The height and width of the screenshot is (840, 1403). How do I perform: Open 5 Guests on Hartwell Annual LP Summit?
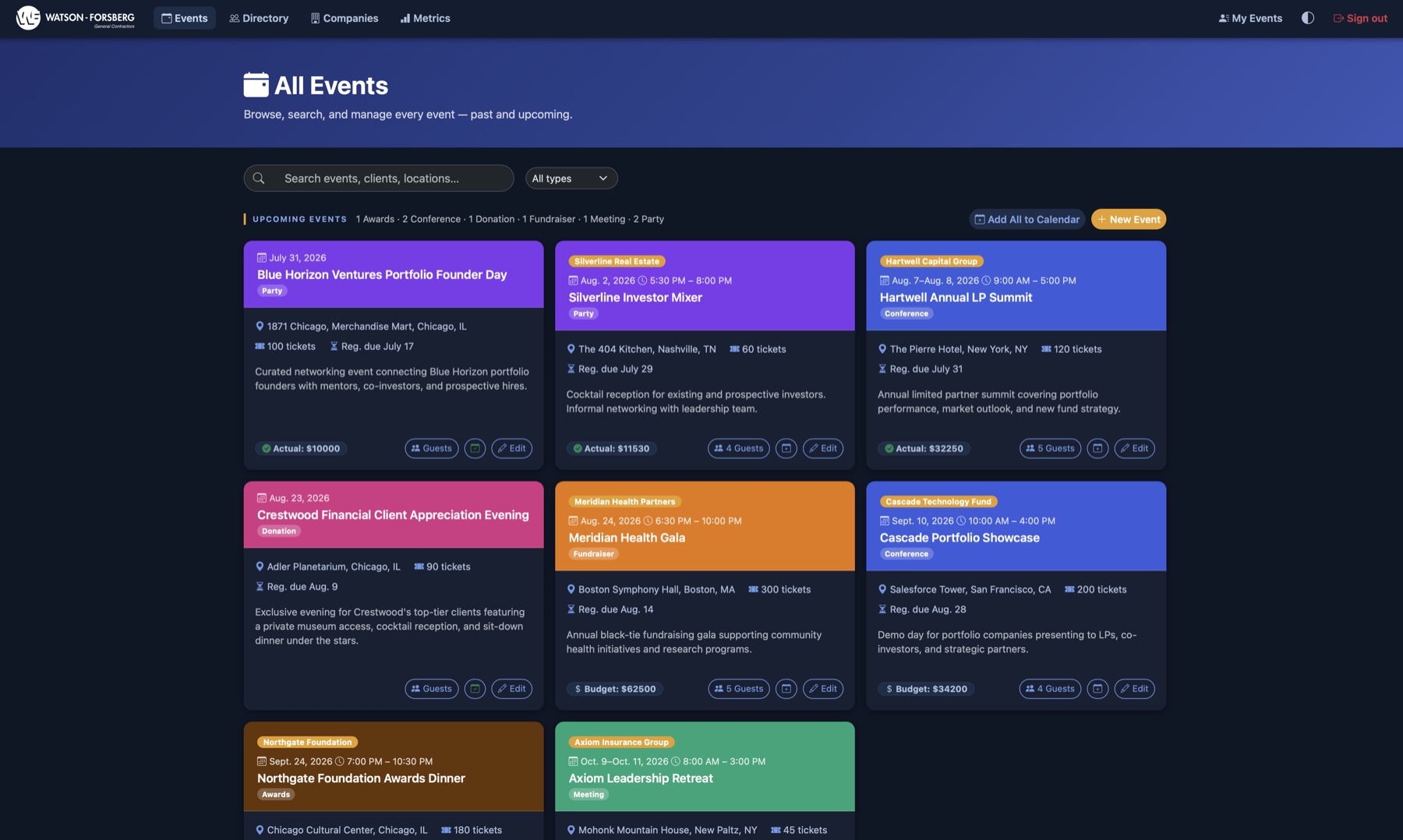(x=1050, y=449)
